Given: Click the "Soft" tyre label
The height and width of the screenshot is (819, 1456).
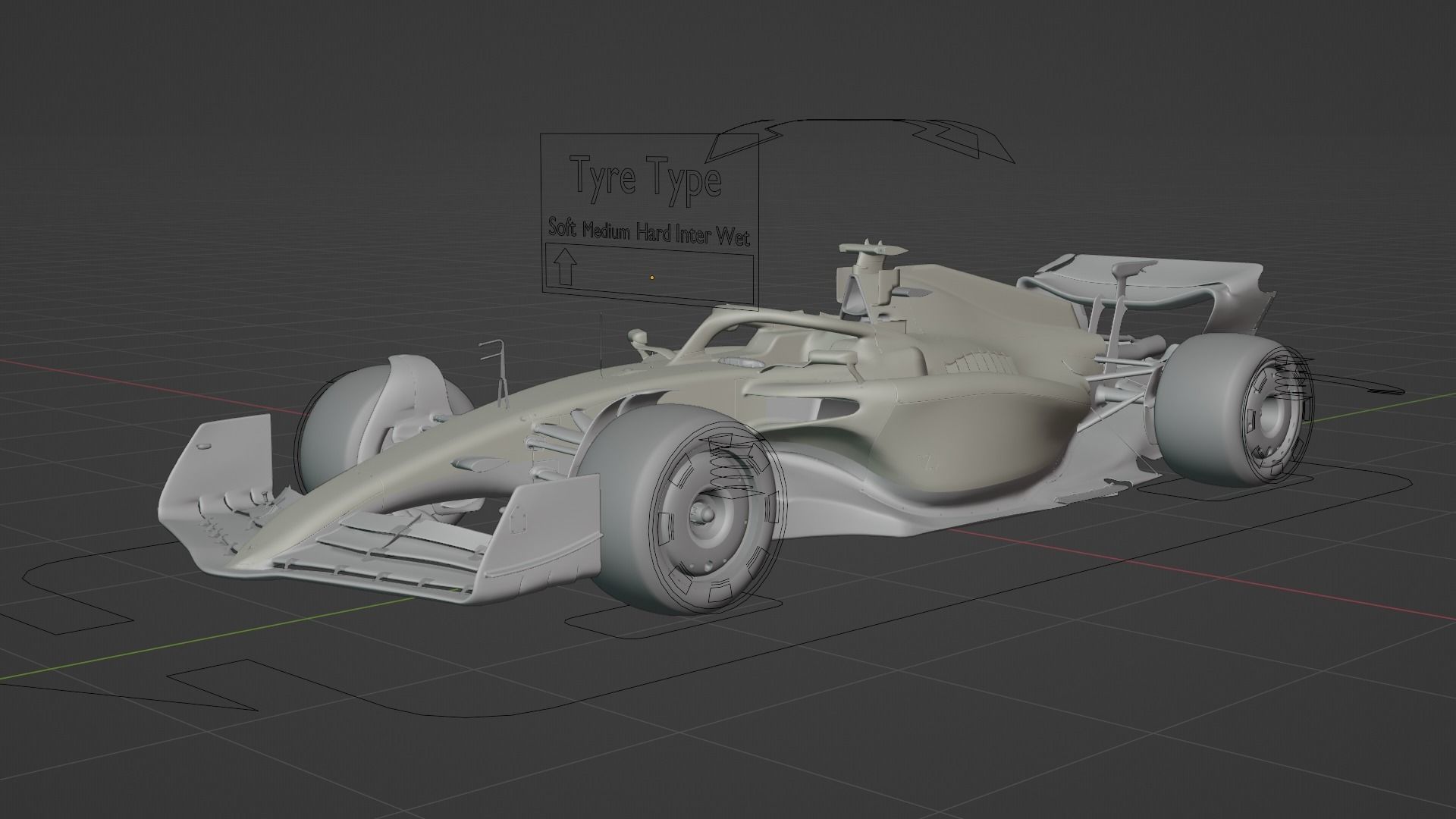Looking at the screenshot, I should tap(562, 227).
